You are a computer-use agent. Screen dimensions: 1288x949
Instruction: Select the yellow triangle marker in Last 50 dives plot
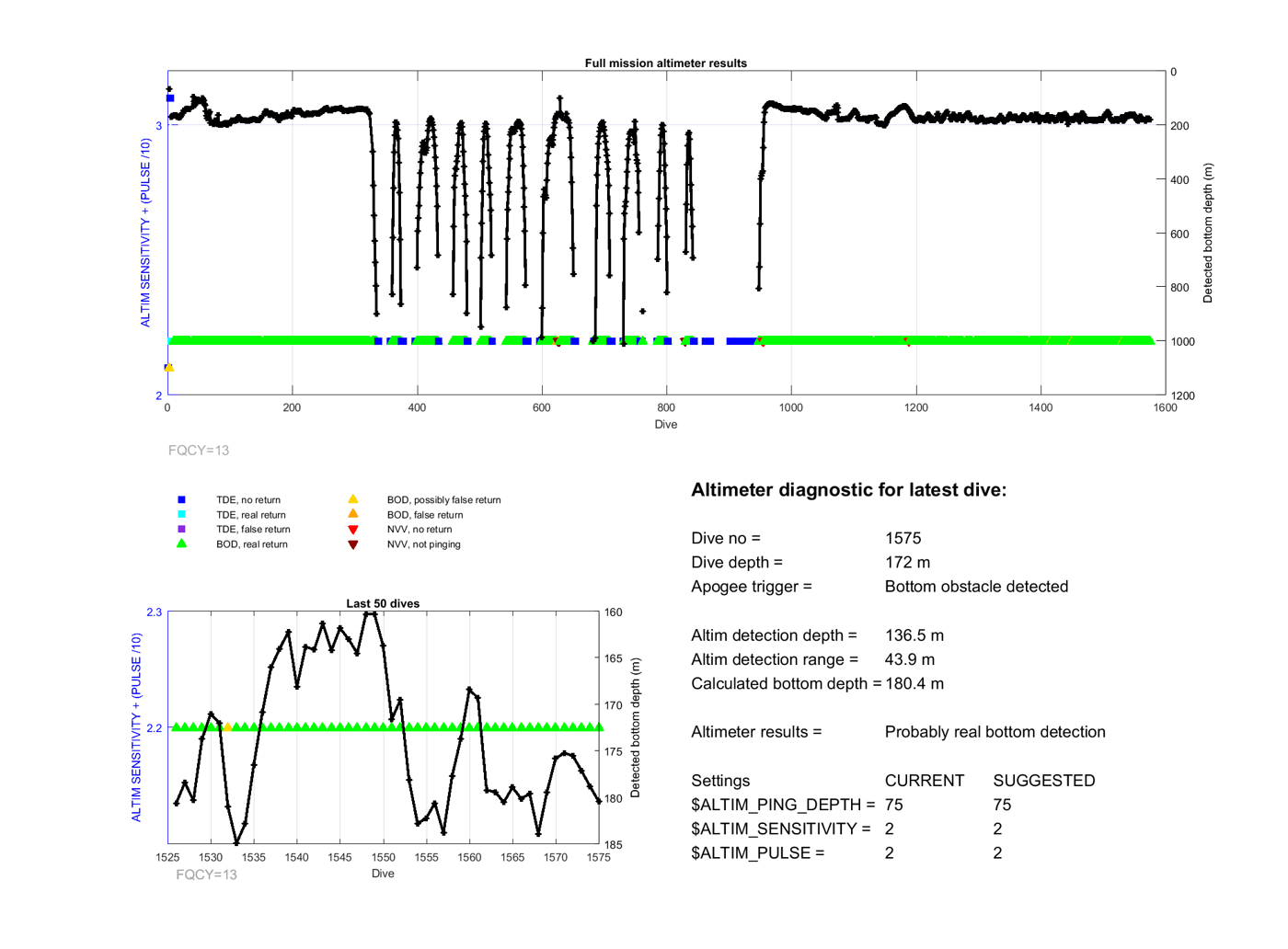(227, 727)
